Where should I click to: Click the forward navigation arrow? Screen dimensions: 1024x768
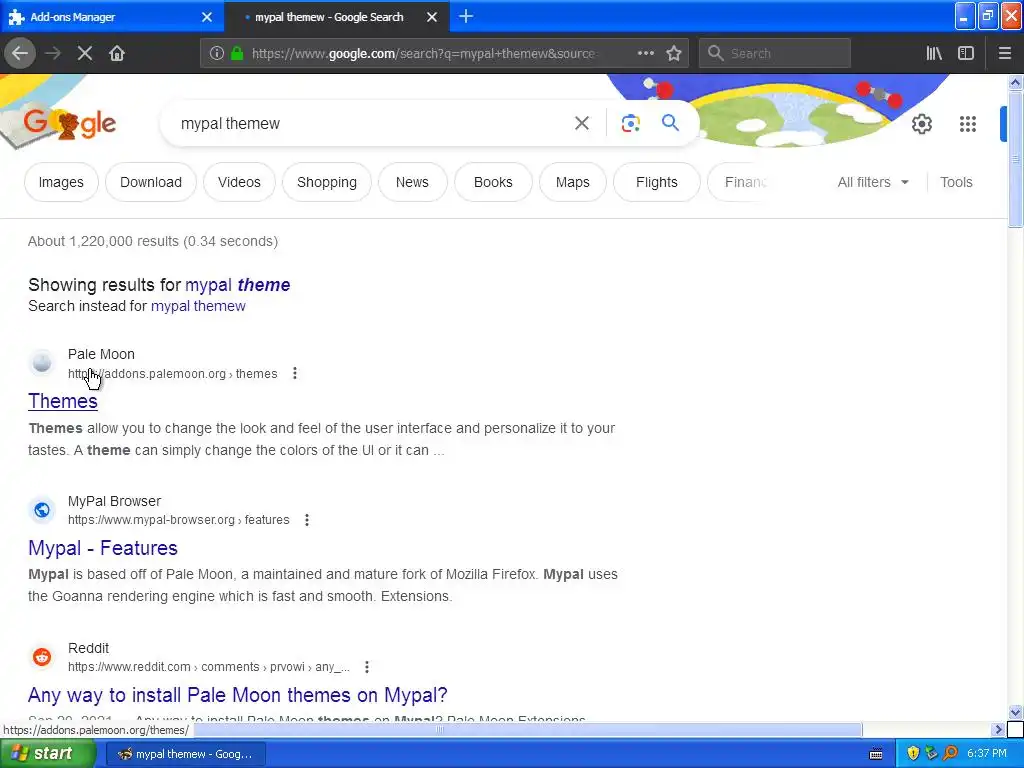(x=53, y=53)
